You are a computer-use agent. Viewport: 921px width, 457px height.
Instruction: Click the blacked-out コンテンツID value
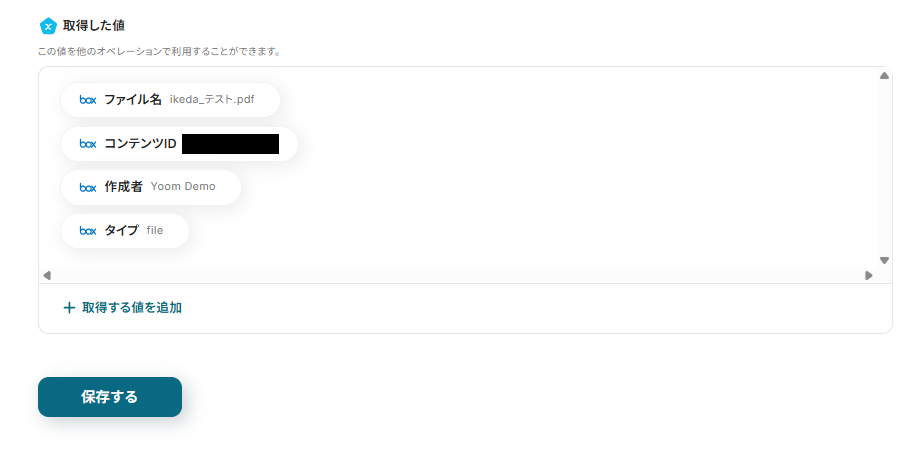click(230, 144)
